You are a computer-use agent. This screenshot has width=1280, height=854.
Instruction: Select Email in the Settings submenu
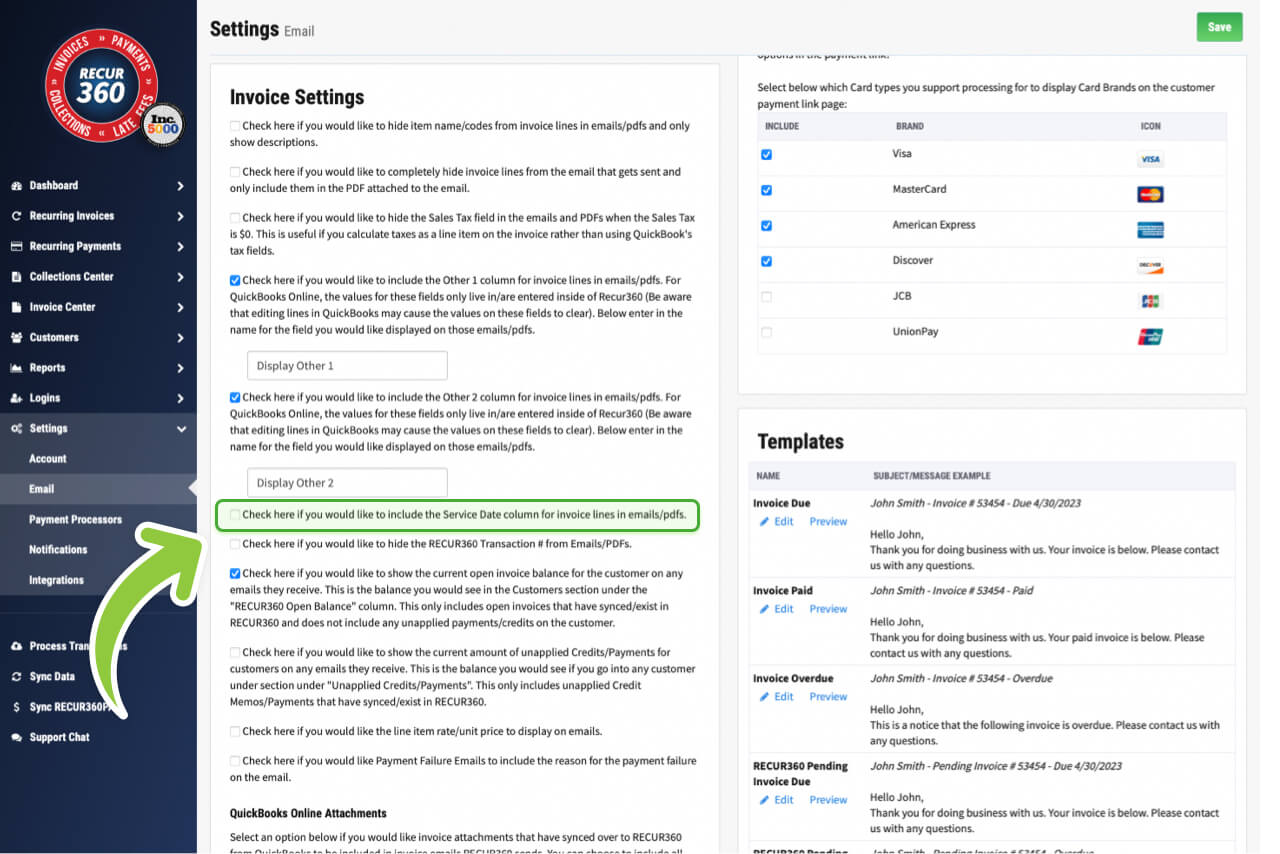click(41, 489)
